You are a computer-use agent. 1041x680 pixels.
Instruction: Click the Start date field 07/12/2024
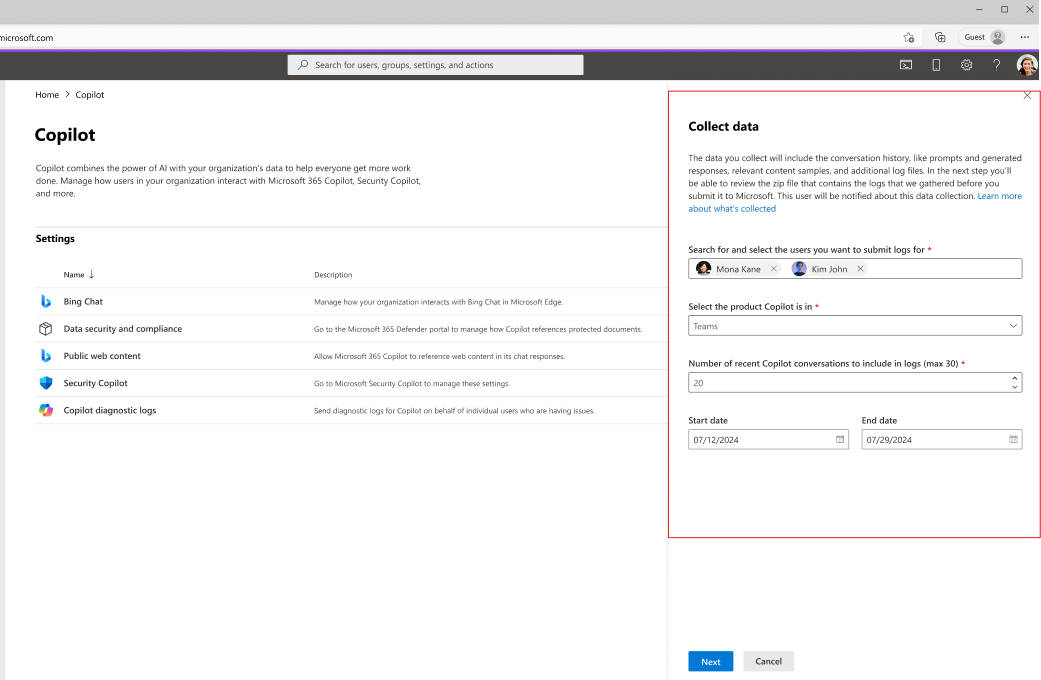click(768, 440)
